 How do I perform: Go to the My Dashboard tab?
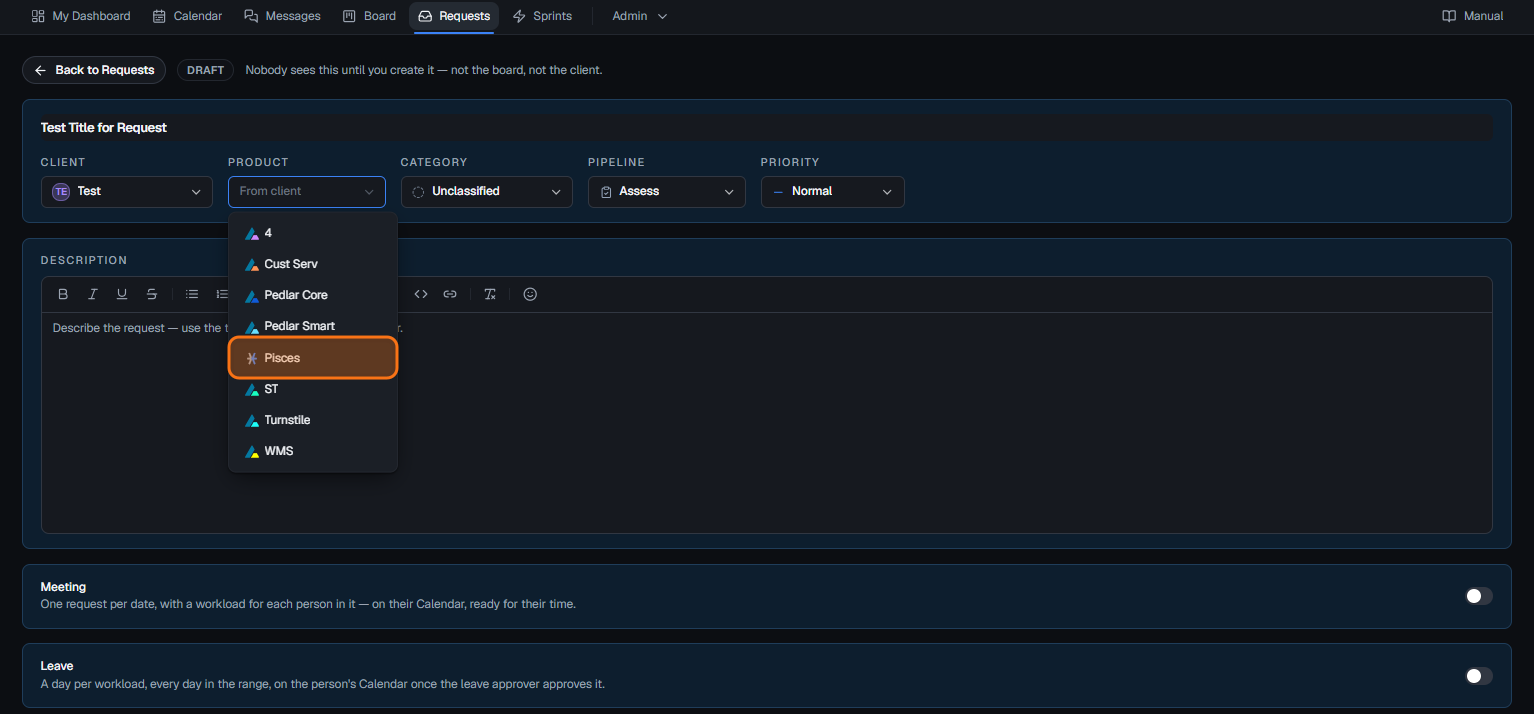click(81, 16)
